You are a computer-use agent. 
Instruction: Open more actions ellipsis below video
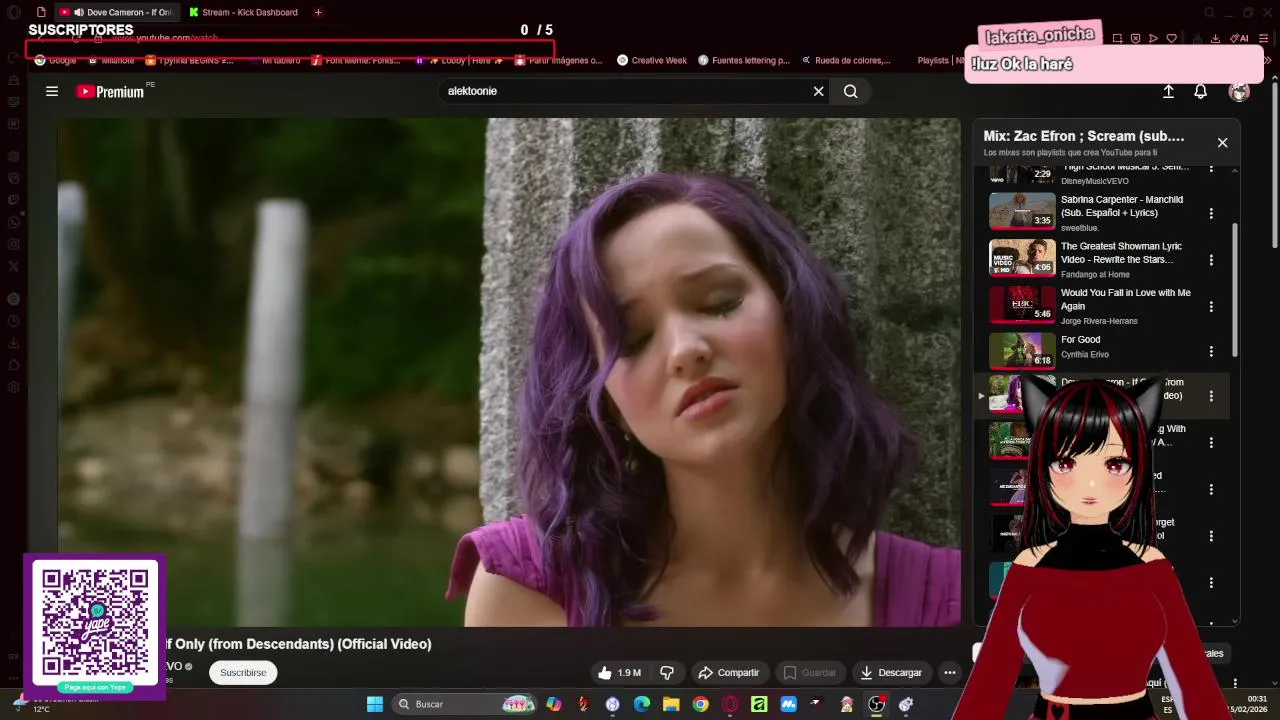tap(950, 673)
